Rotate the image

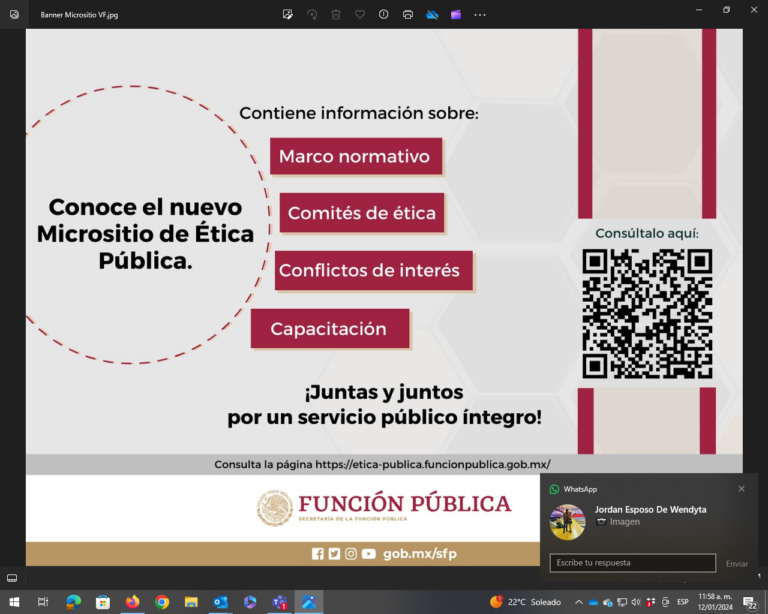click(x=312, y=15)
